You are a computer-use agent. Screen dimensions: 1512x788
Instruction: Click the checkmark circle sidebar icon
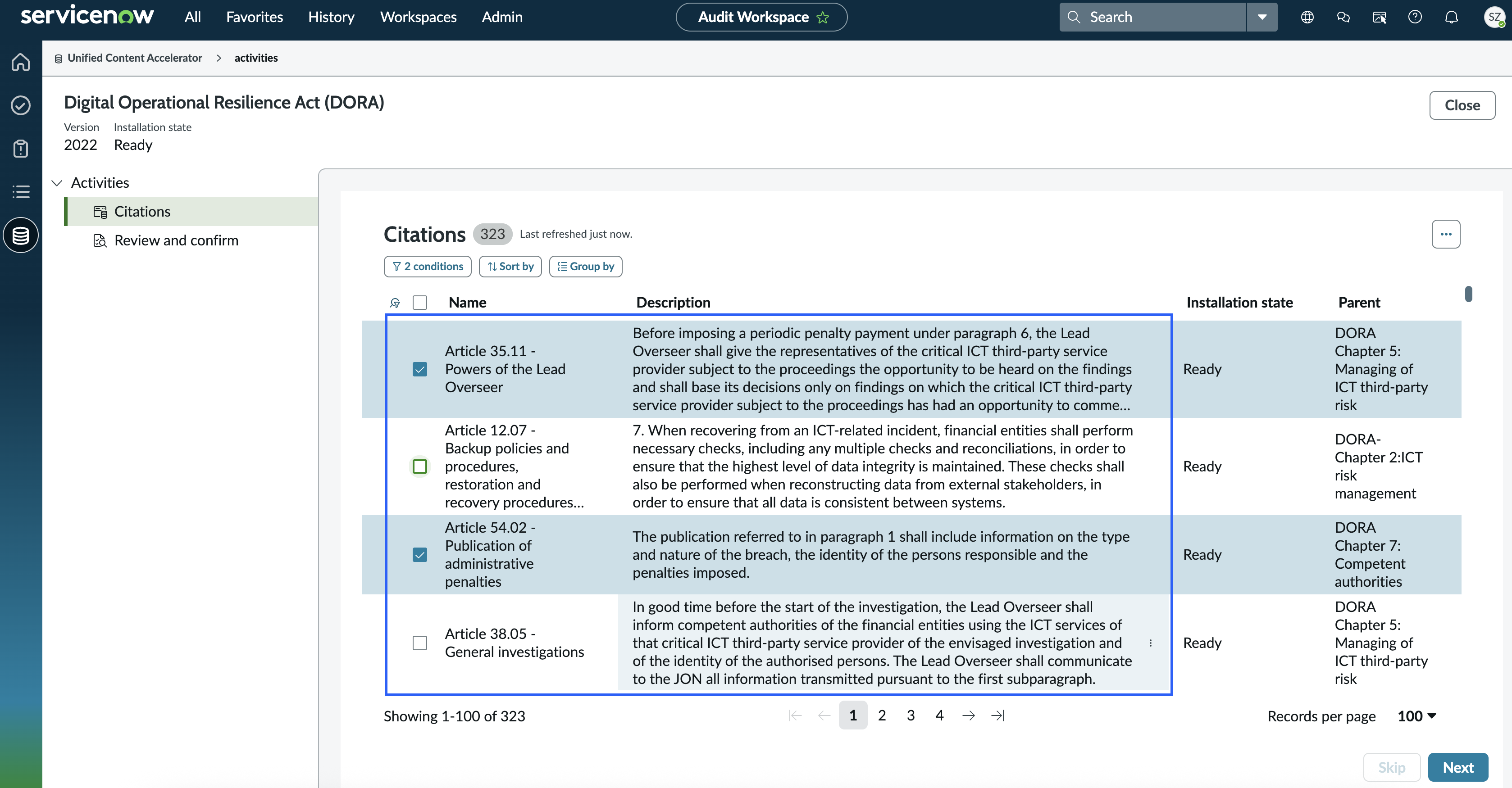click(x=21, y=105)
